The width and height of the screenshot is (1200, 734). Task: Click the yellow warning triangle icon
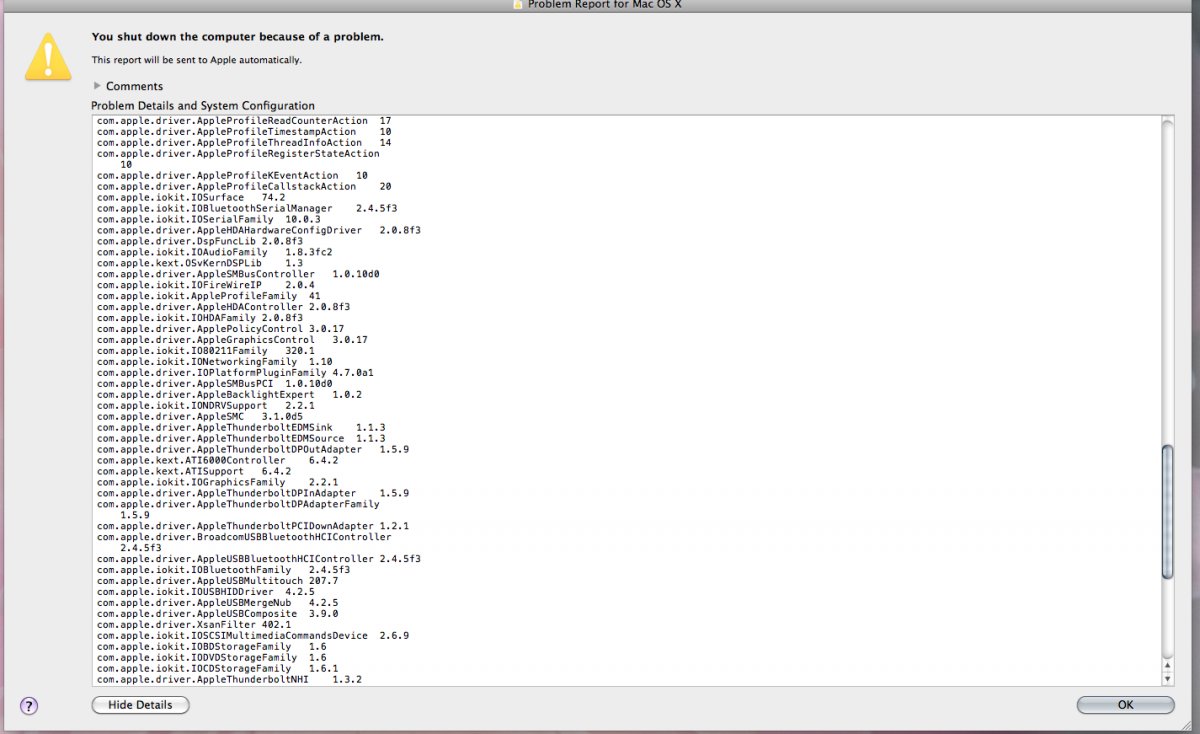point(49,55)
